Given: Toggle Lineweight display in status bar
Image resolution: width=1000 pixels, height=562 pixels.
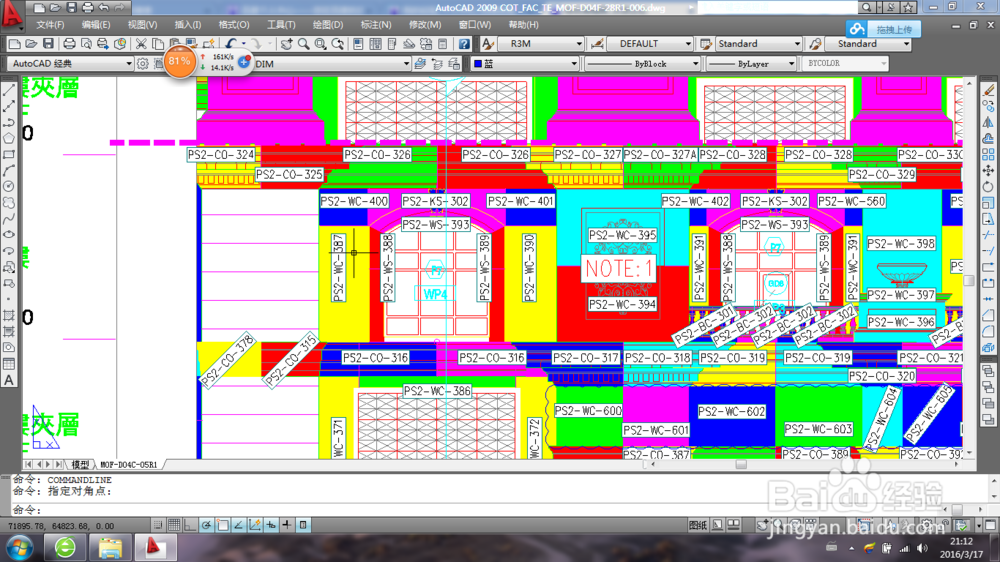Looking at the screenshot, I should 287,525.
